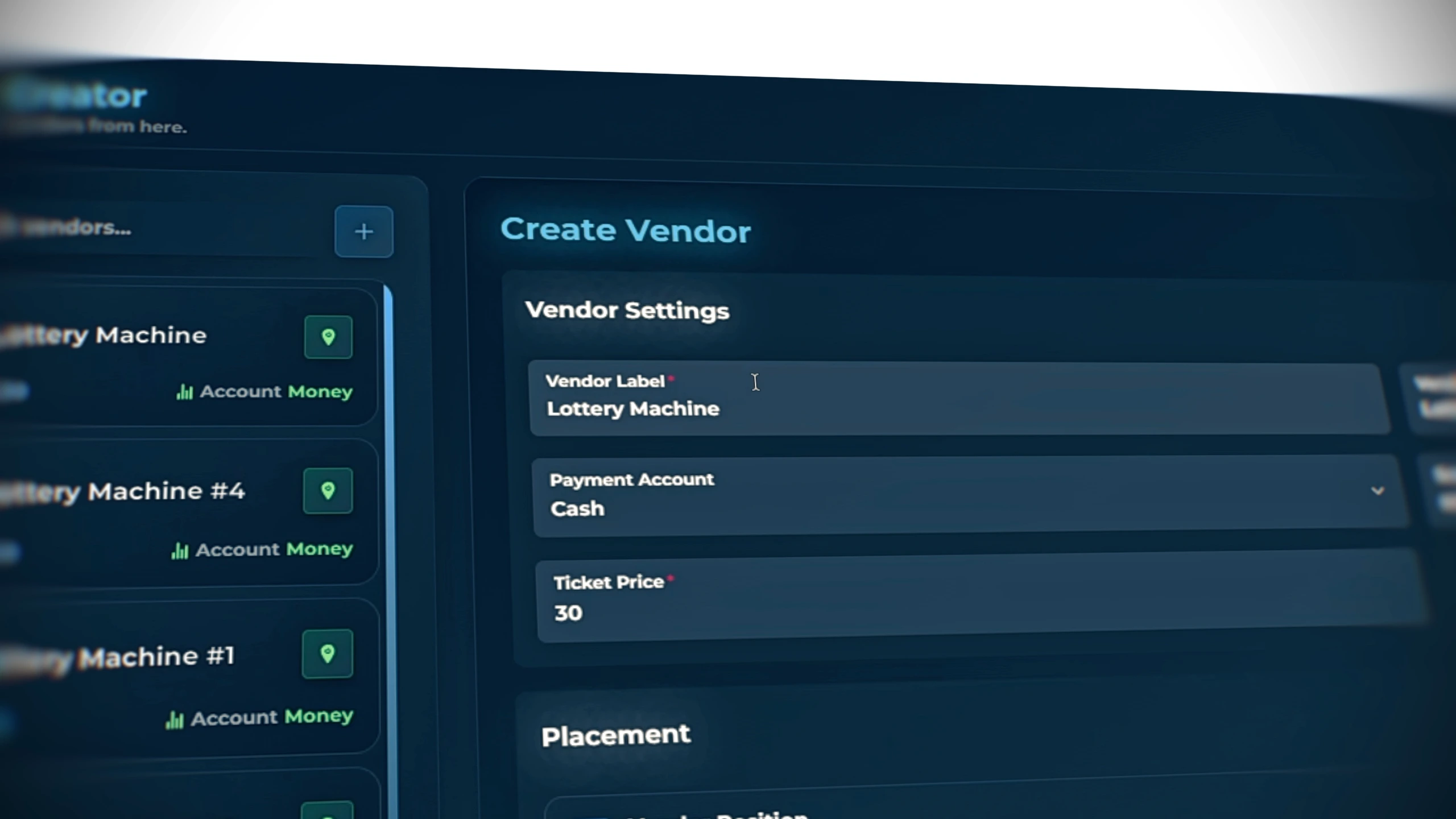Click the Placement section title
This screenshot has height=819, width=1456.
click(x=616, y=735)
